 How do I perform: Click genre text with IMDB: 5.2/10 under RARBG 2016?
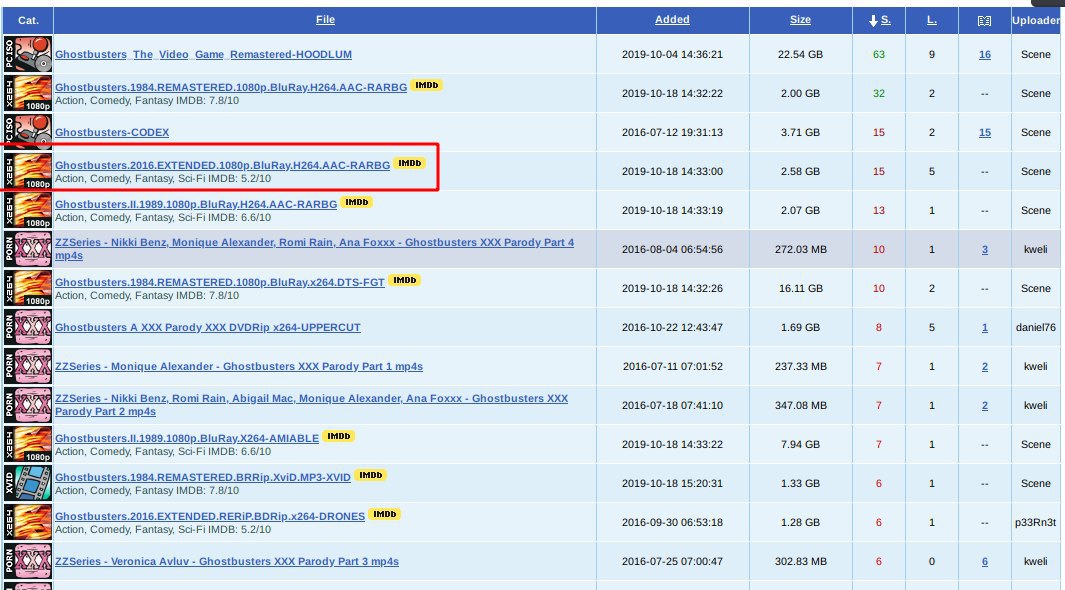point(163,179)
